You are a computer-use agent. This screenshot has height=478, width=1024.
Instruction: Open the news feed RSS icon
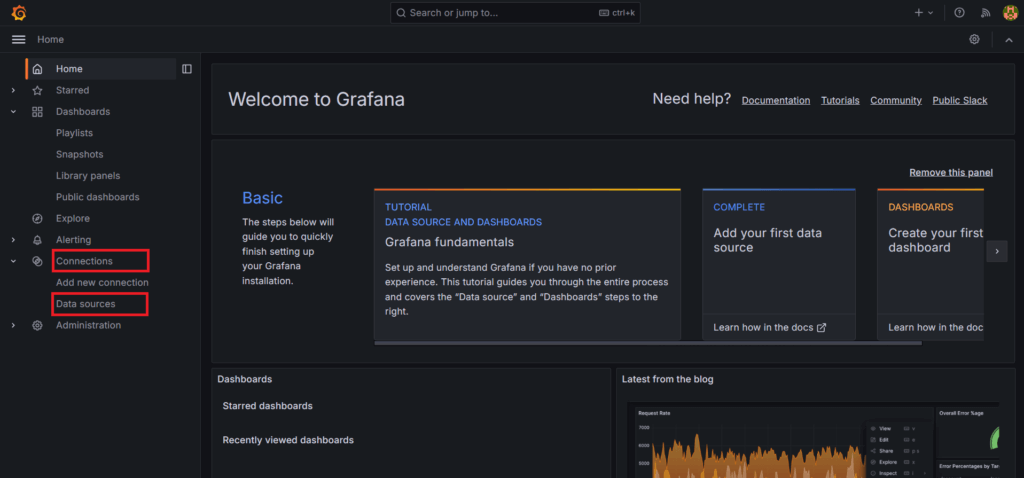985,12
